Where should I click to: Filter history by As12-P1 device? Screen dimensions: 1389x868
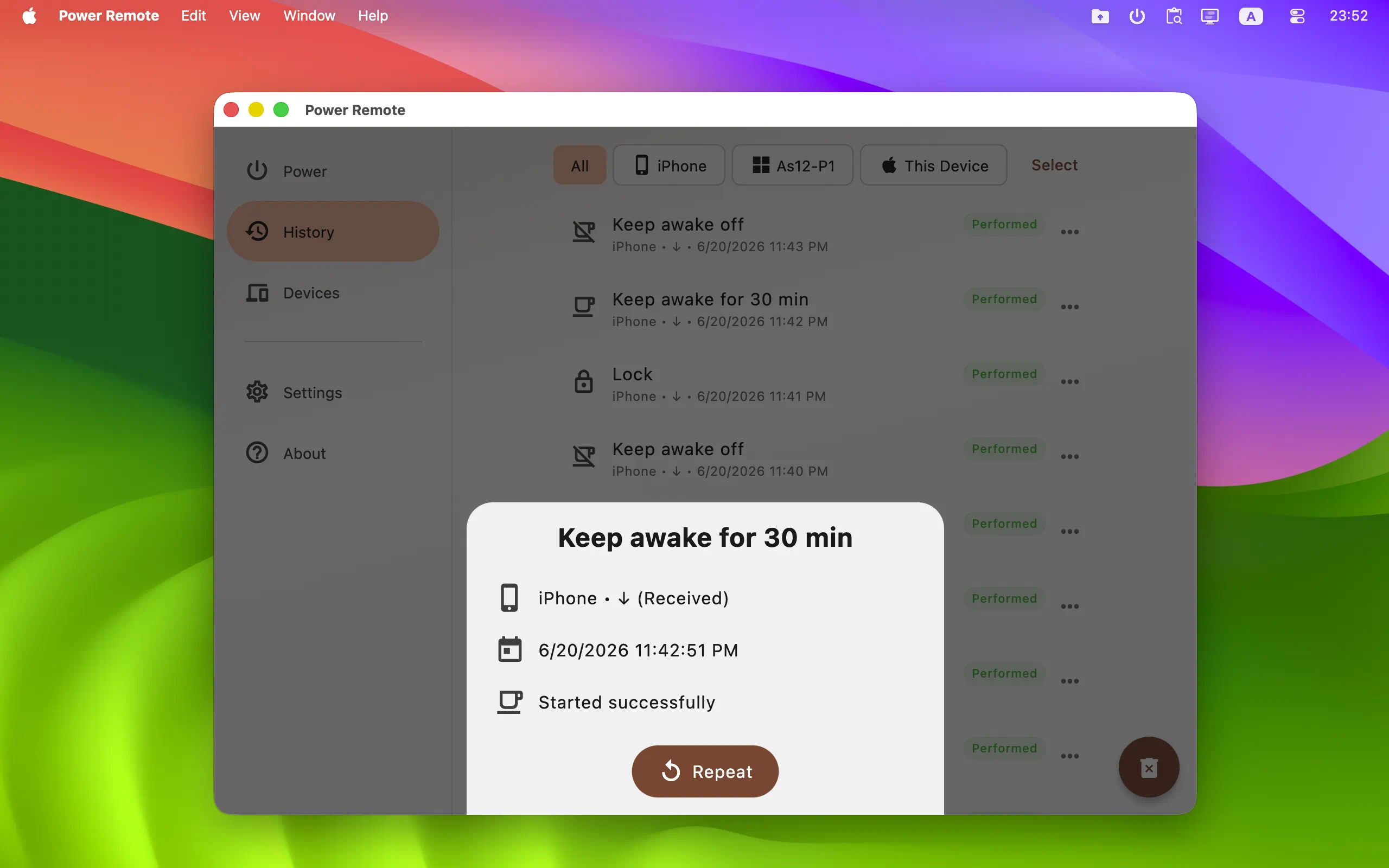793,165
